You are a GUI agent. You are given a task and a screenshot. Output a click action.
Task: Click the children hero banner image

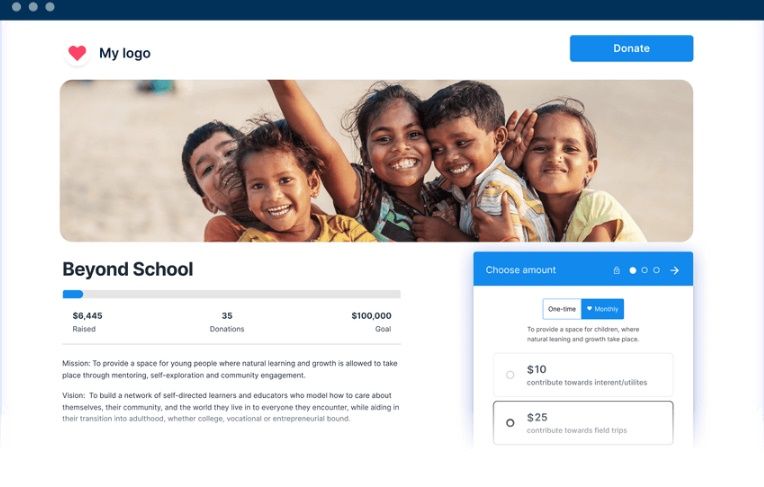coord(376,161)
